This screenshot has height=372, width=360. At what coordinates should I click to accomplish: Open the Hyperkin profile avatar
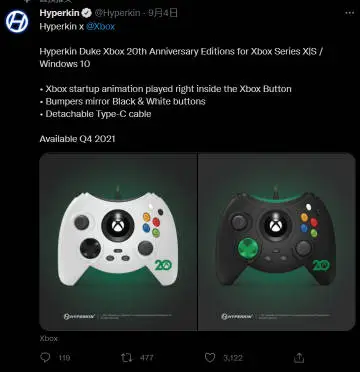coord(17,22)
